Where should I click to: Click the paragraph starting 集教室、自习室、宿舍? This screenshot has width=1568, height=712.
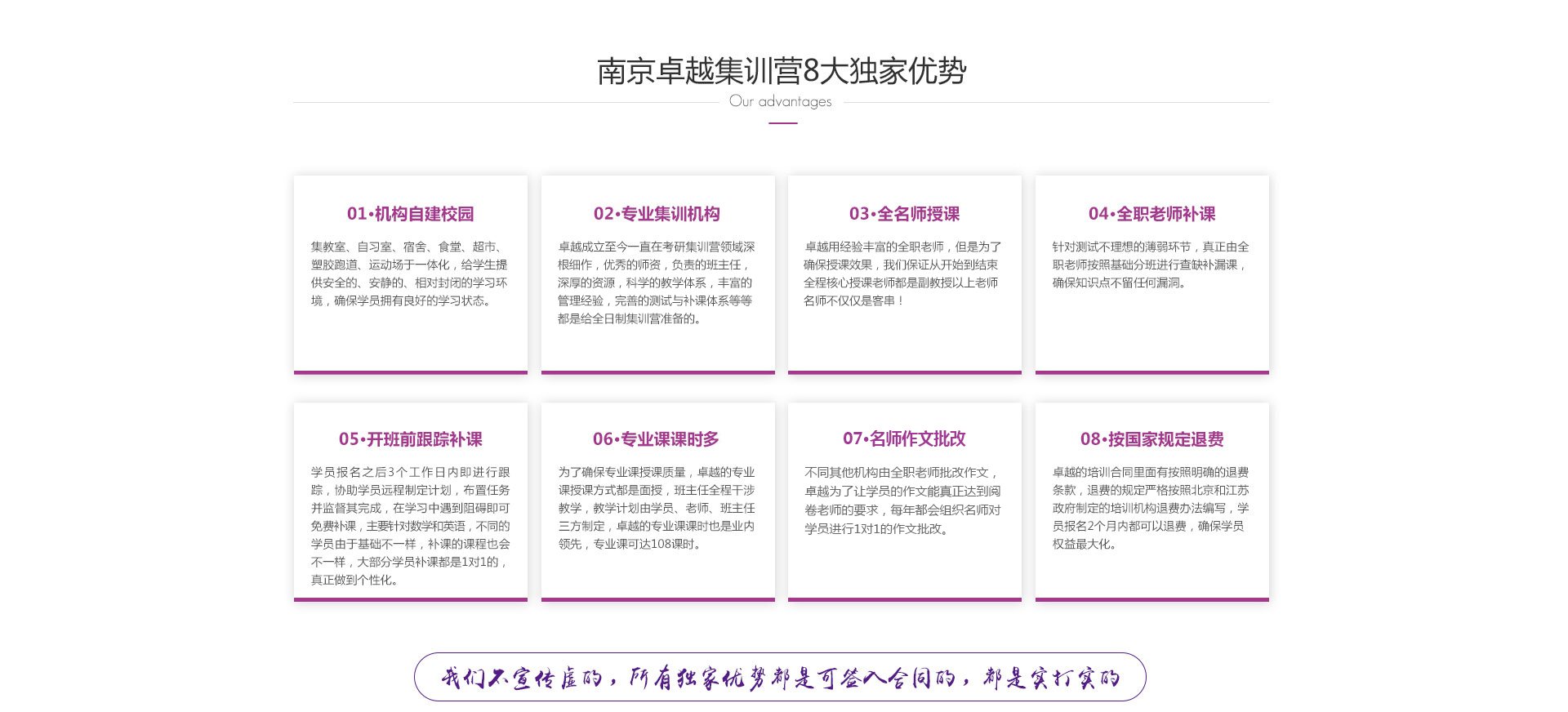pos(410,274)
